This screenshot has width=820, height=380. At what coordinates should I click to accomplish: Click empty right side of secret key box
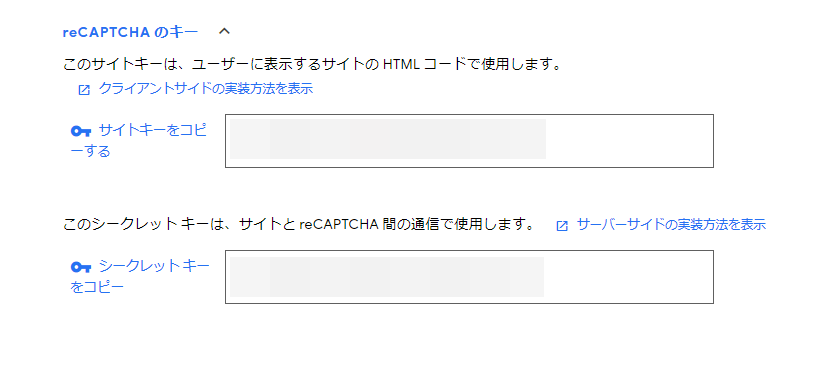[x=628, y=277]
